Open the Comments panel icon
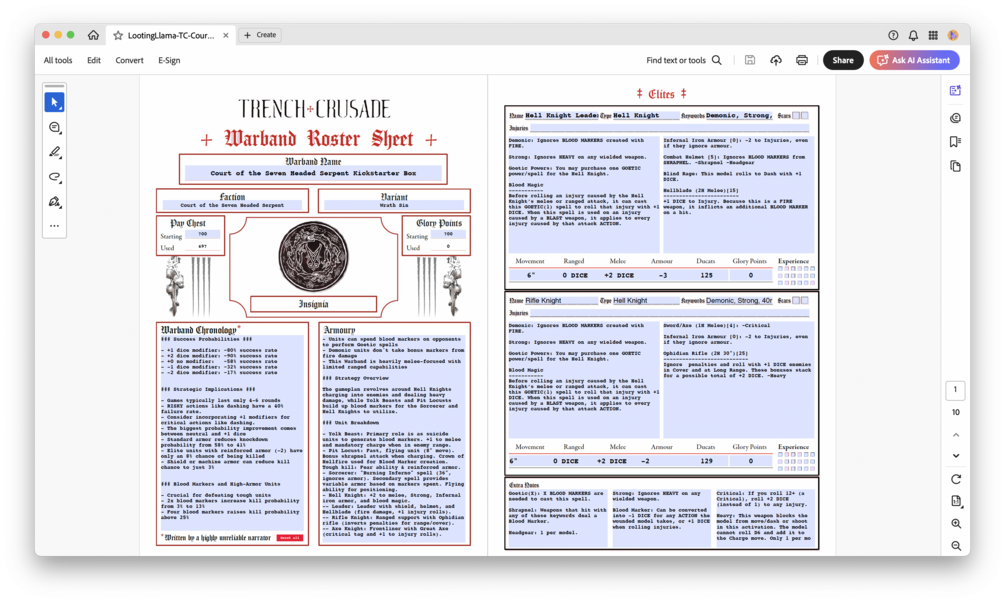This screenshot has width=1005, height=602. pos(956,118)
